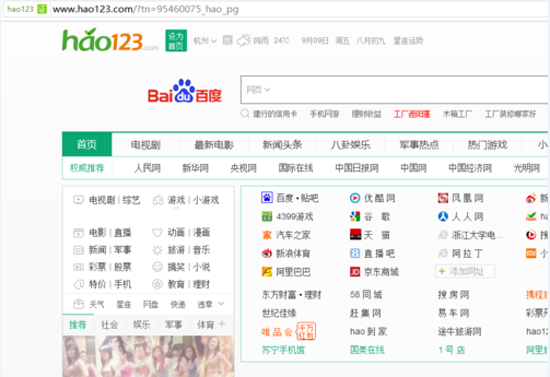The width and height of the screenshot is (550, 377).
Task: Click inside the Baidu search input field
Action: tap(407, 90)
